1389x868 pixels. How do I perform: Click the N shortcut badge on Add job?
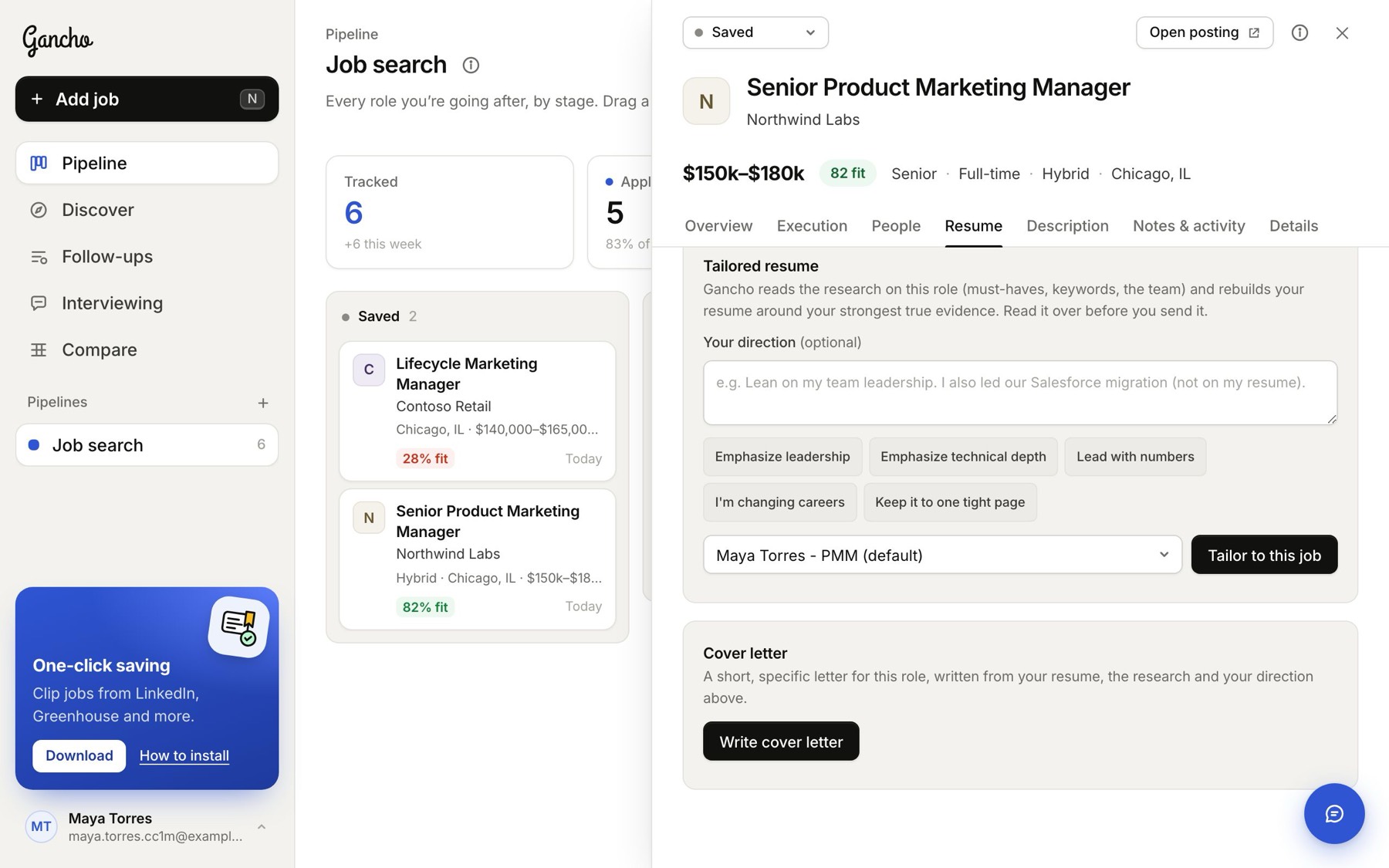click(x=252, y=99)
